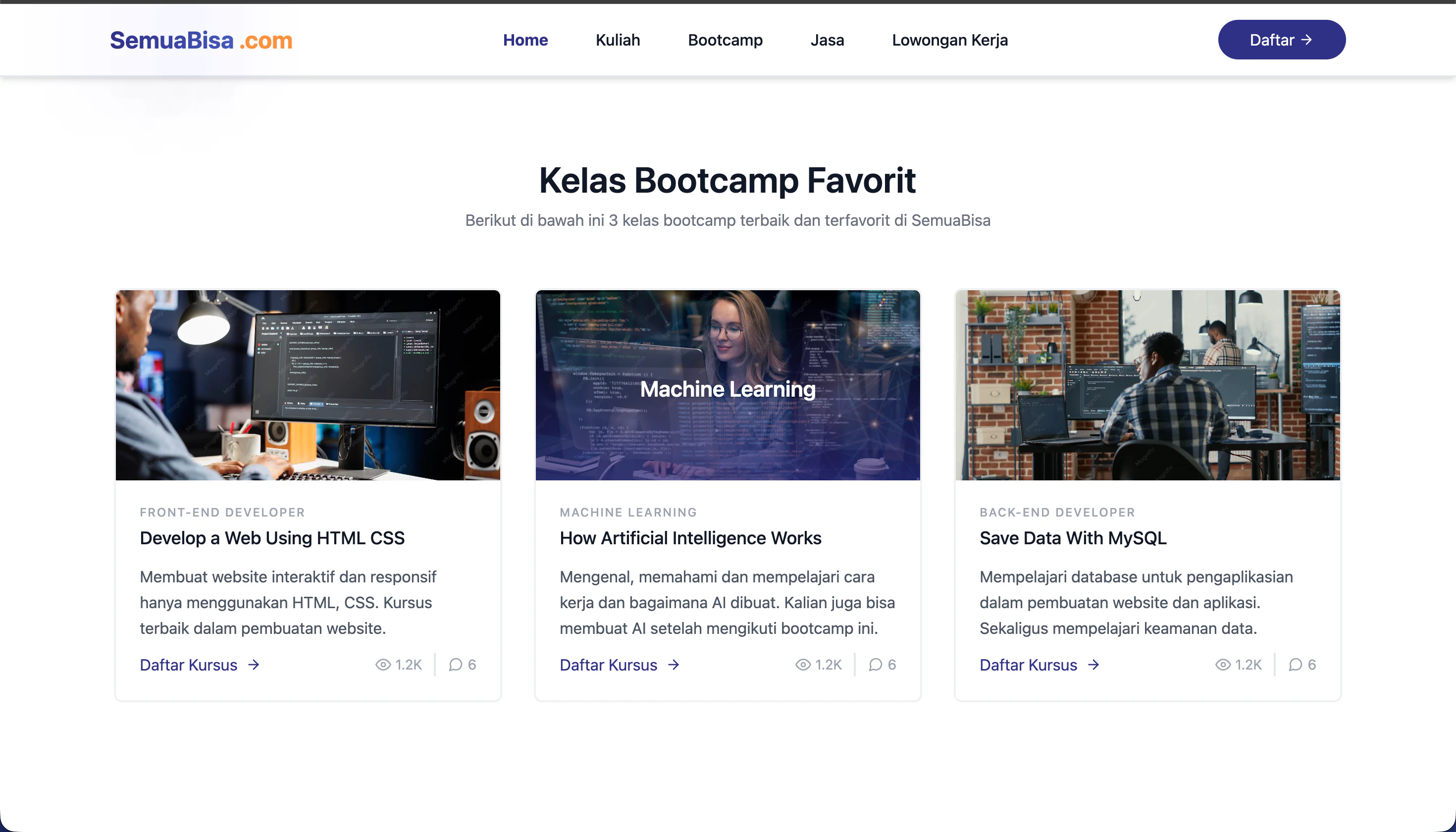Click the comment count 6 in MySQL card

tap(1312, 665)
